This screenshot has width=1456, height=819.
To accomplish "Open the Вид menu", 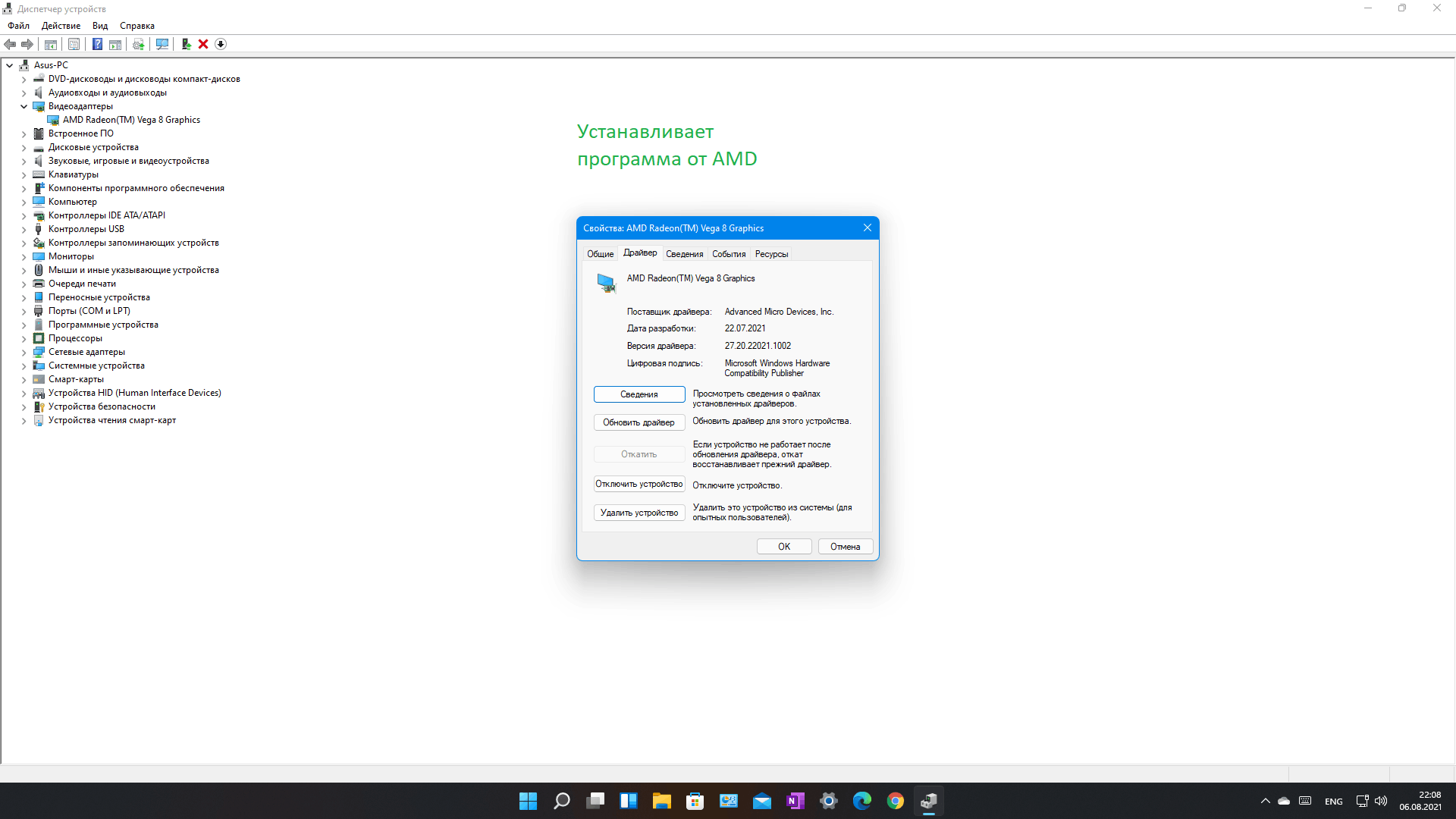I will (x=100, y=26).
